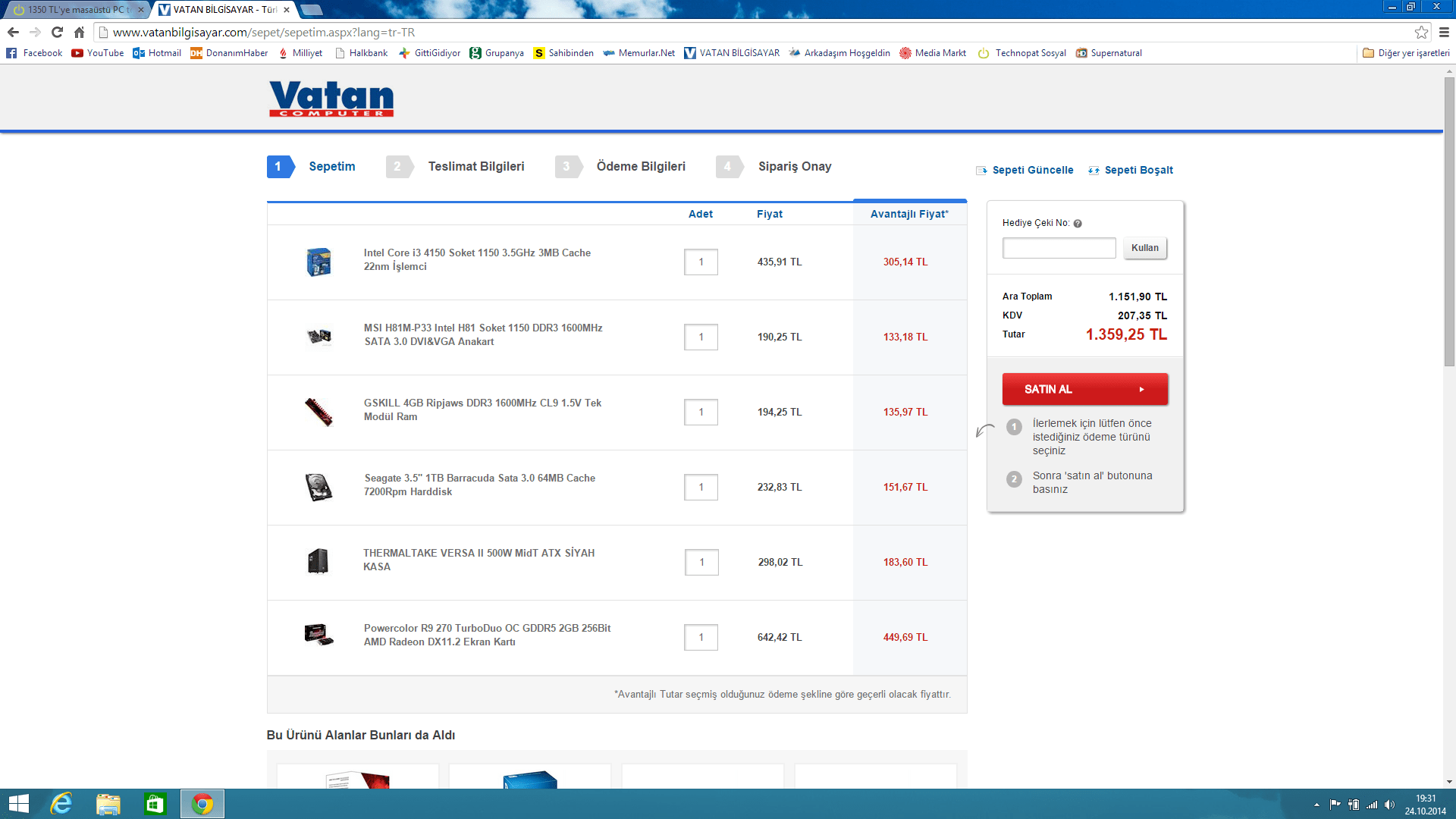This screenshot has width=1456, height=819.
Task: Open Windows Store taskbar icon
Action: point(155,804)
